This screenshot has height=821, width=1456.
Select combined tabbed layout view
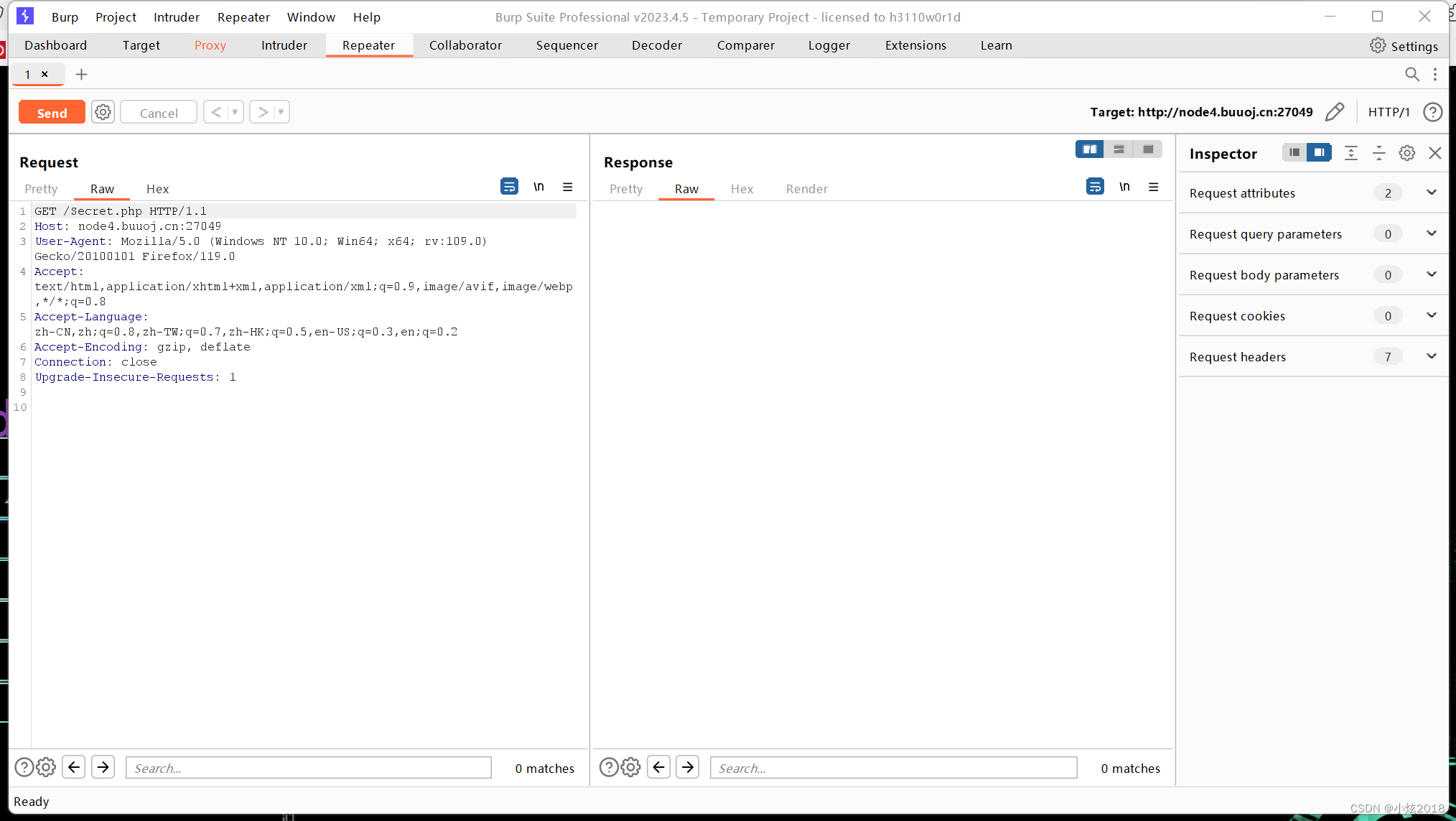pyautogui.click(x=1148, y=149)
